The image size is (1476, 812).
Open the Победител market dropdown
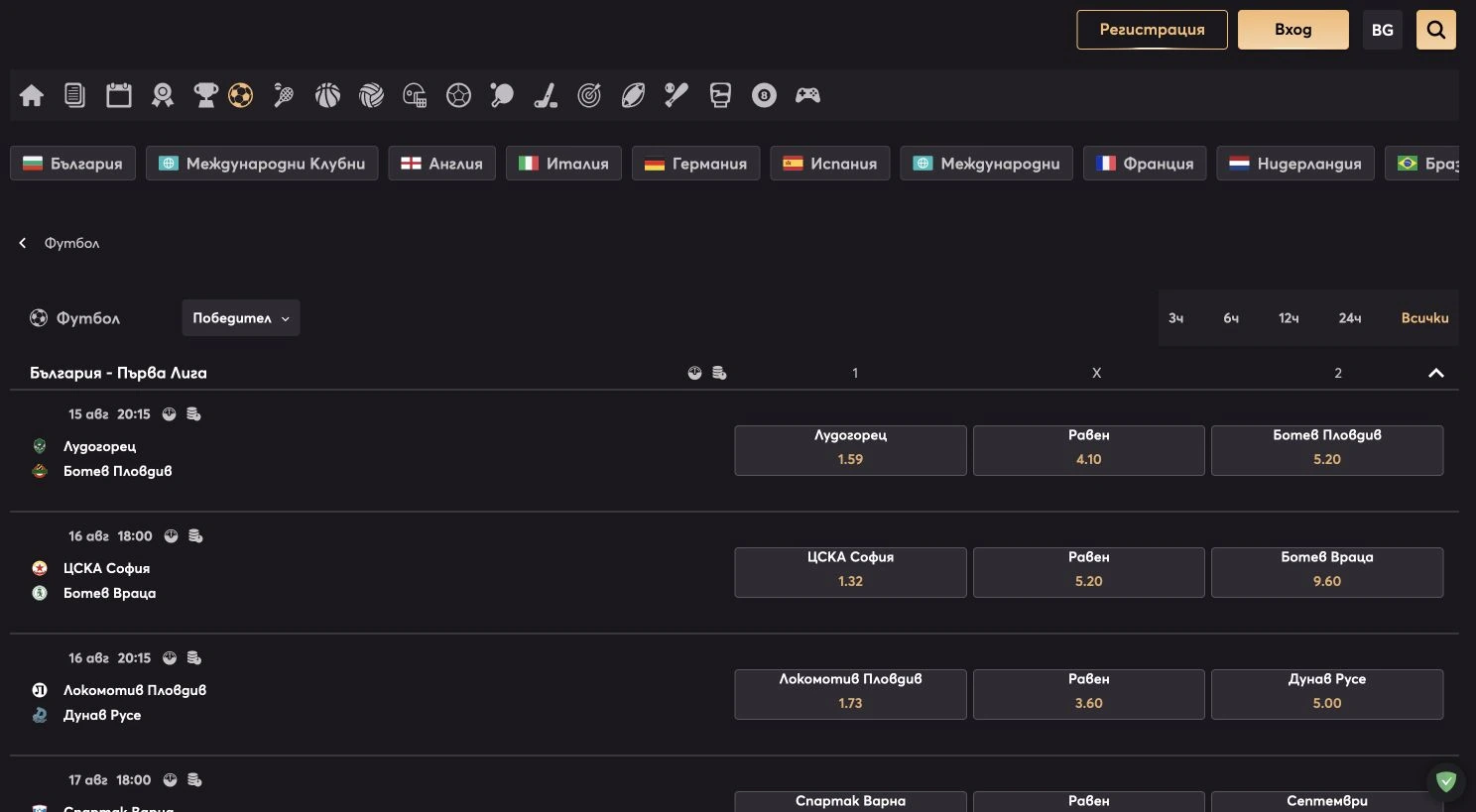[x=241, y=318]
